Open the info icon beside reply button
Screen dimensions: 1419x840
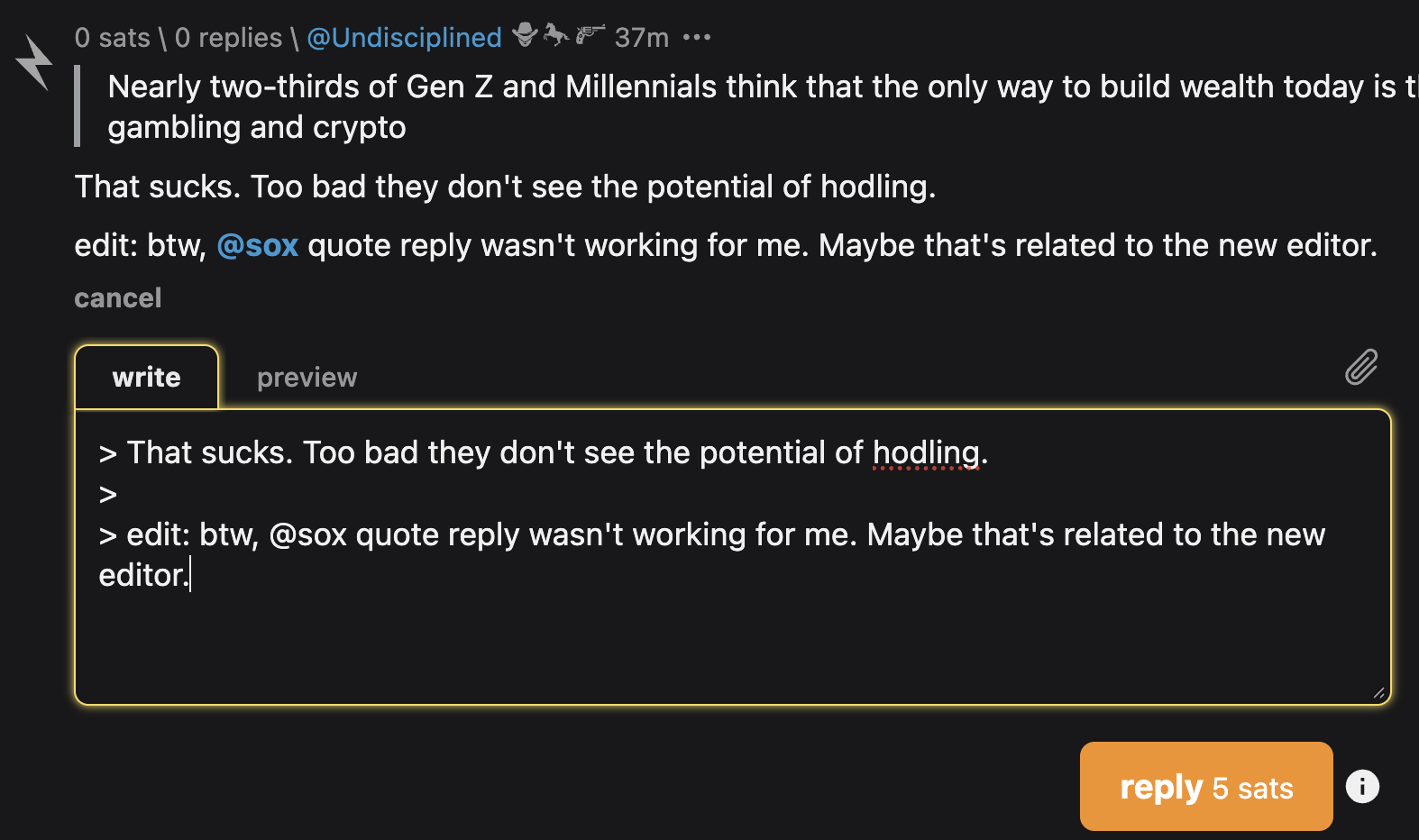pyautogui.click(x=1362, y=786)
